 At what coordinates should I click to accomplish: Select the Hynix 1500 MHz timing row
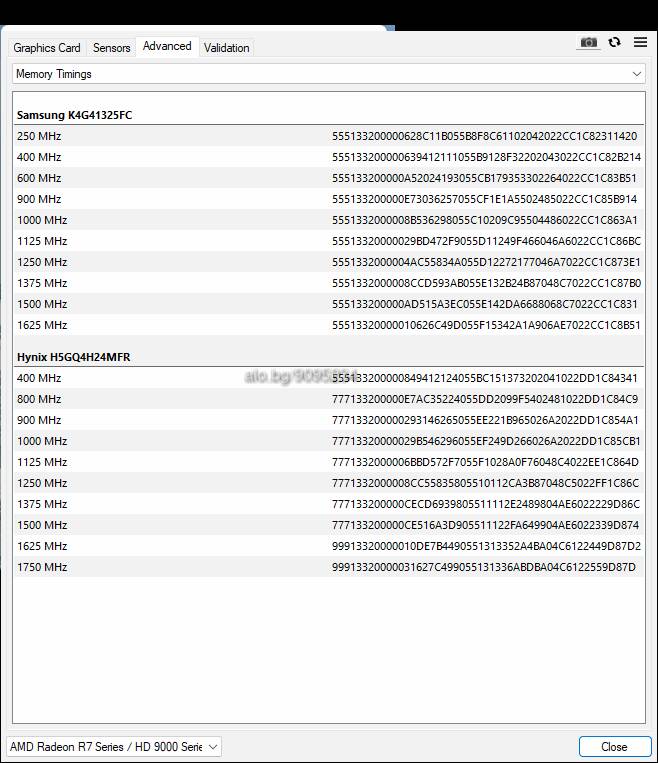(x=329, y=525)
